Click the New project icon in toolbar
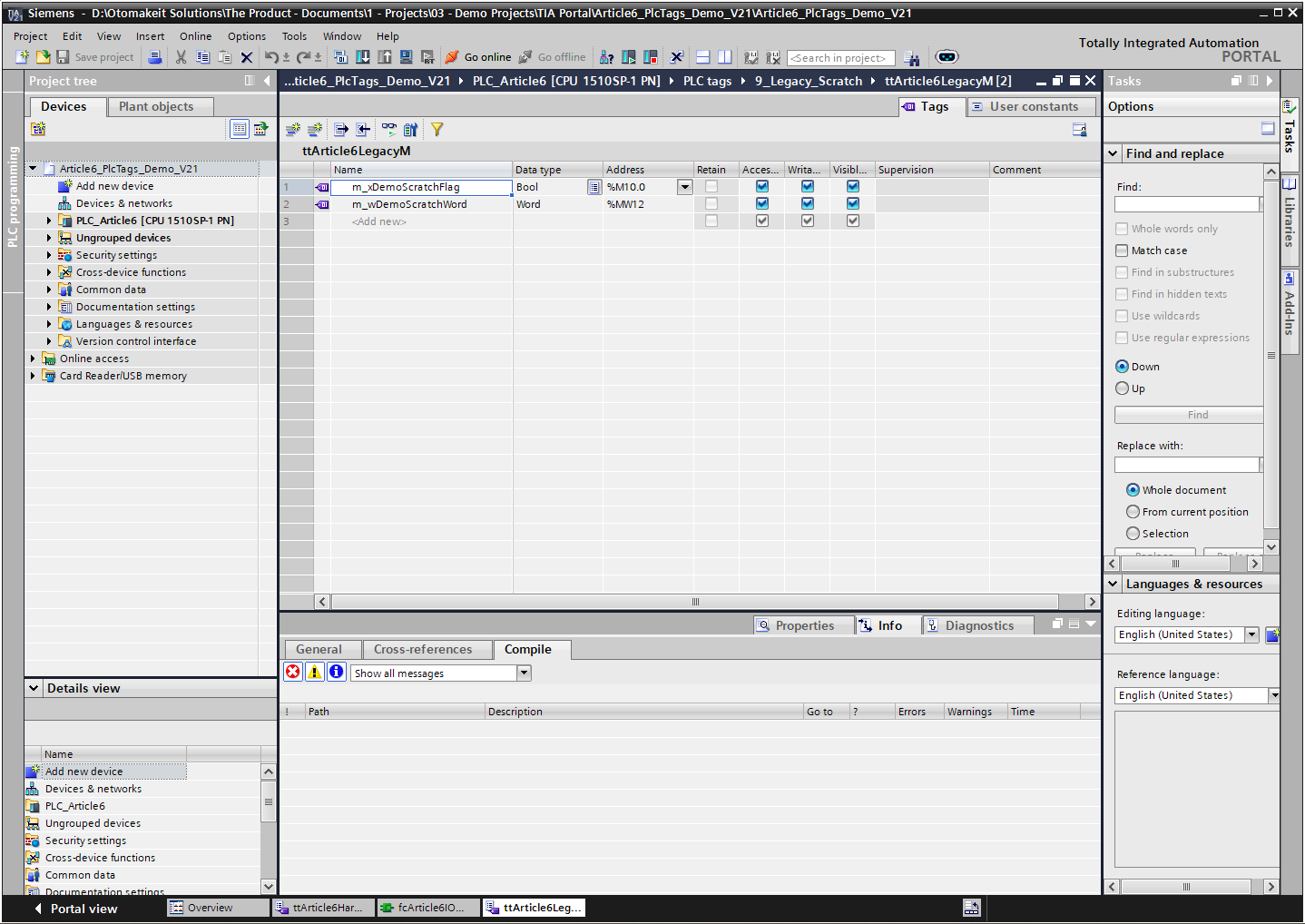Image resolution: width=1305 pixels, height=924 pixels. pyautogui.click(x=23, y=57)
